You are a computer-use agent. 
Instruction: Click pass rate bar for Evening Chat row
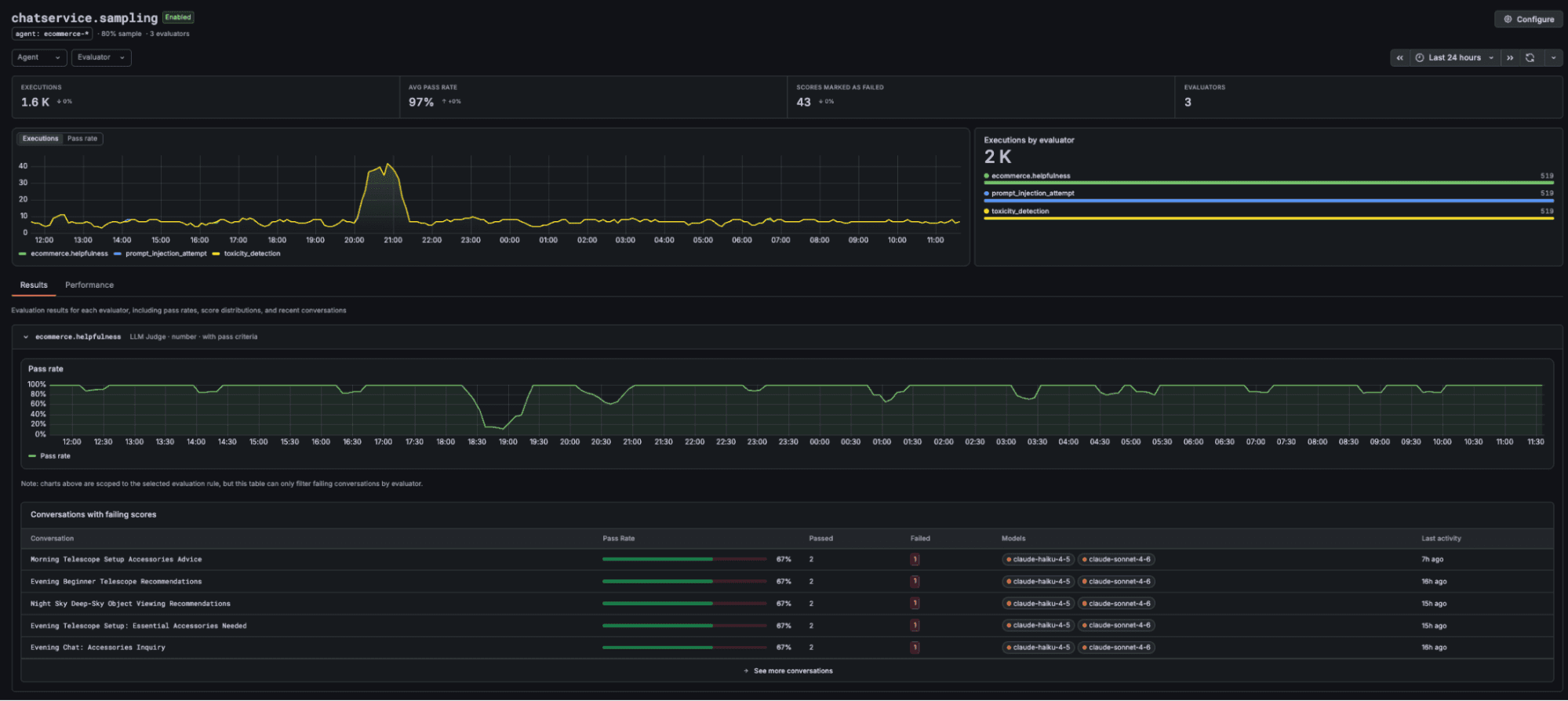click(x=685, y=648)
